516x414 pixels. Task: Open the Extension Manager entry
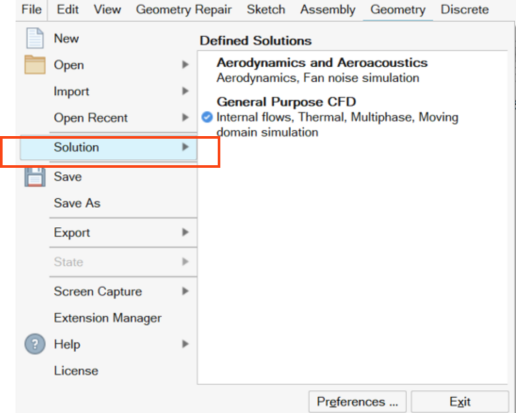108,318
